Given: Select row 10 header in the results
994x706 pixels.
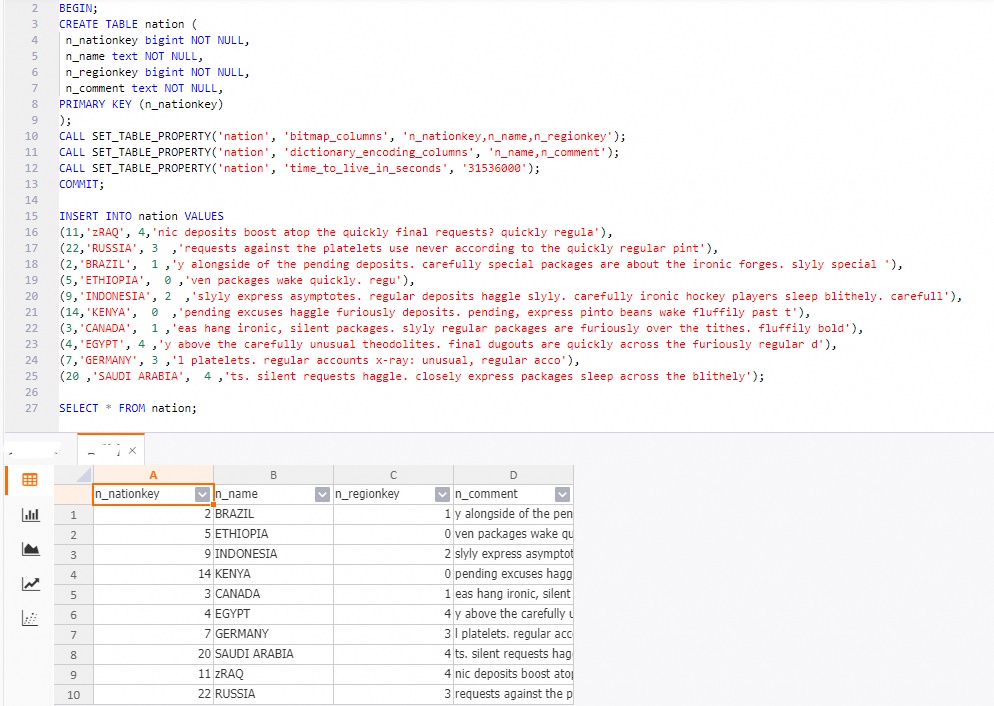Looking at the screenshot, I should coord(73,694).
